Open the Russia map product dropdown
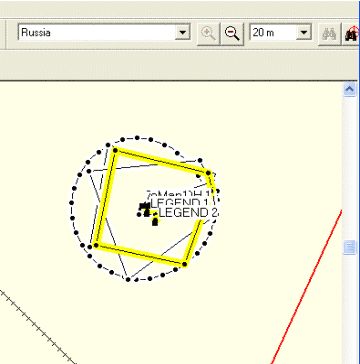360x364 pixels. [x=182, y=32]
